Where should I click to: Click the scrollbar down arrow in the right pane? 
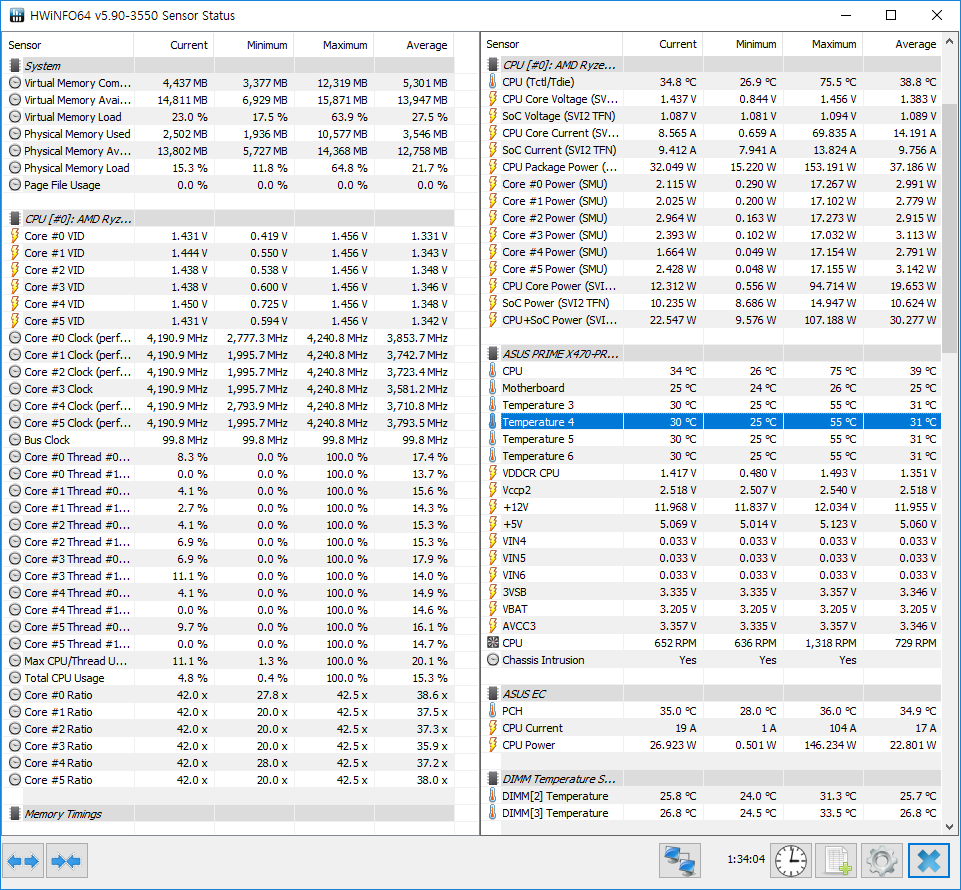point(949,826)
